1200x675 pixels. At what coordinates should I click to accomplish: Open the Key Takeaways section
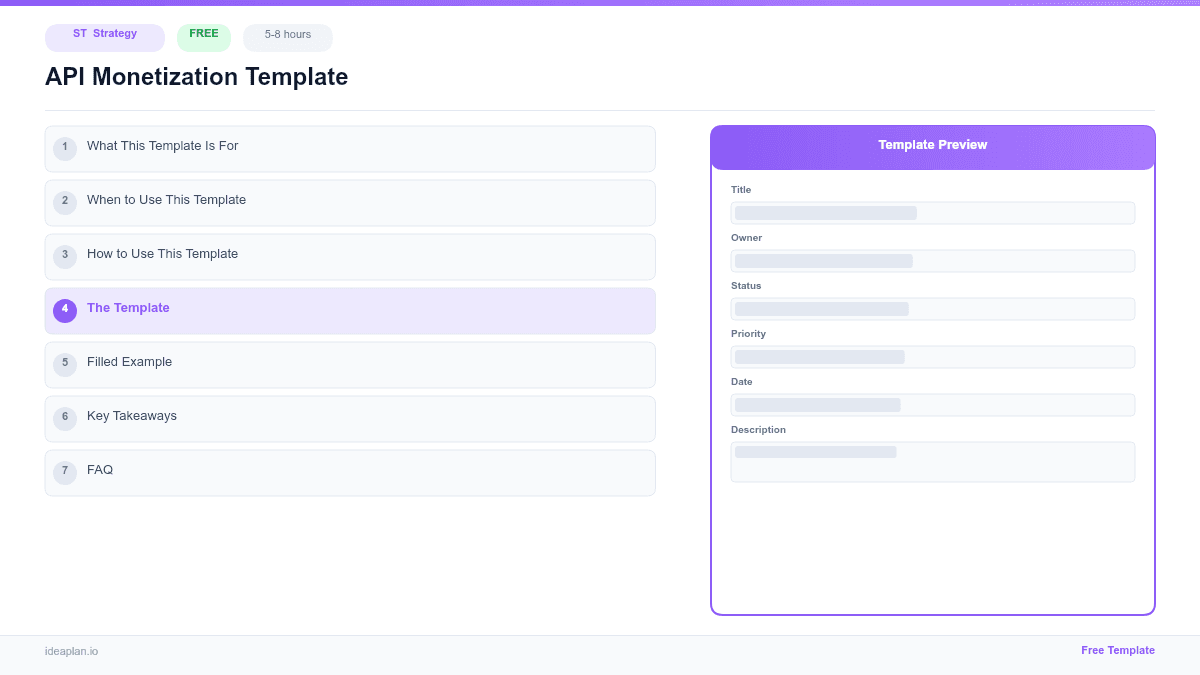tap(350, 417)
